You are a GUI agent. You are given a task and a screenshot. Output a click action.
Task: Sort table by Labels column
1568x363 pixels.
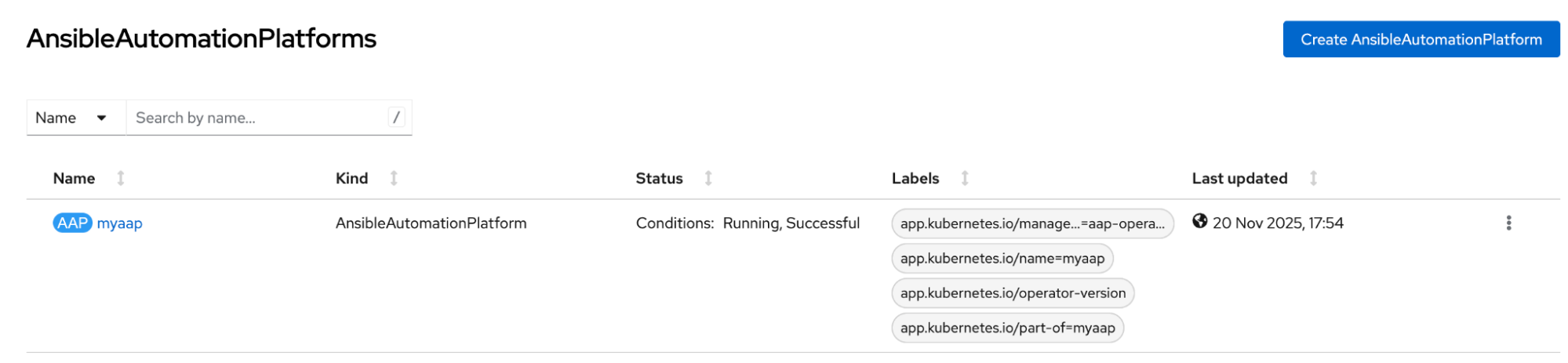click(965, 179)
